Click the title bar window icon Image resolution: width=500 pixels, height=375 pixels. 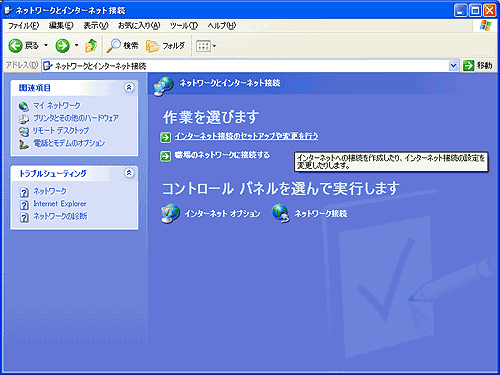coord(9,10)
